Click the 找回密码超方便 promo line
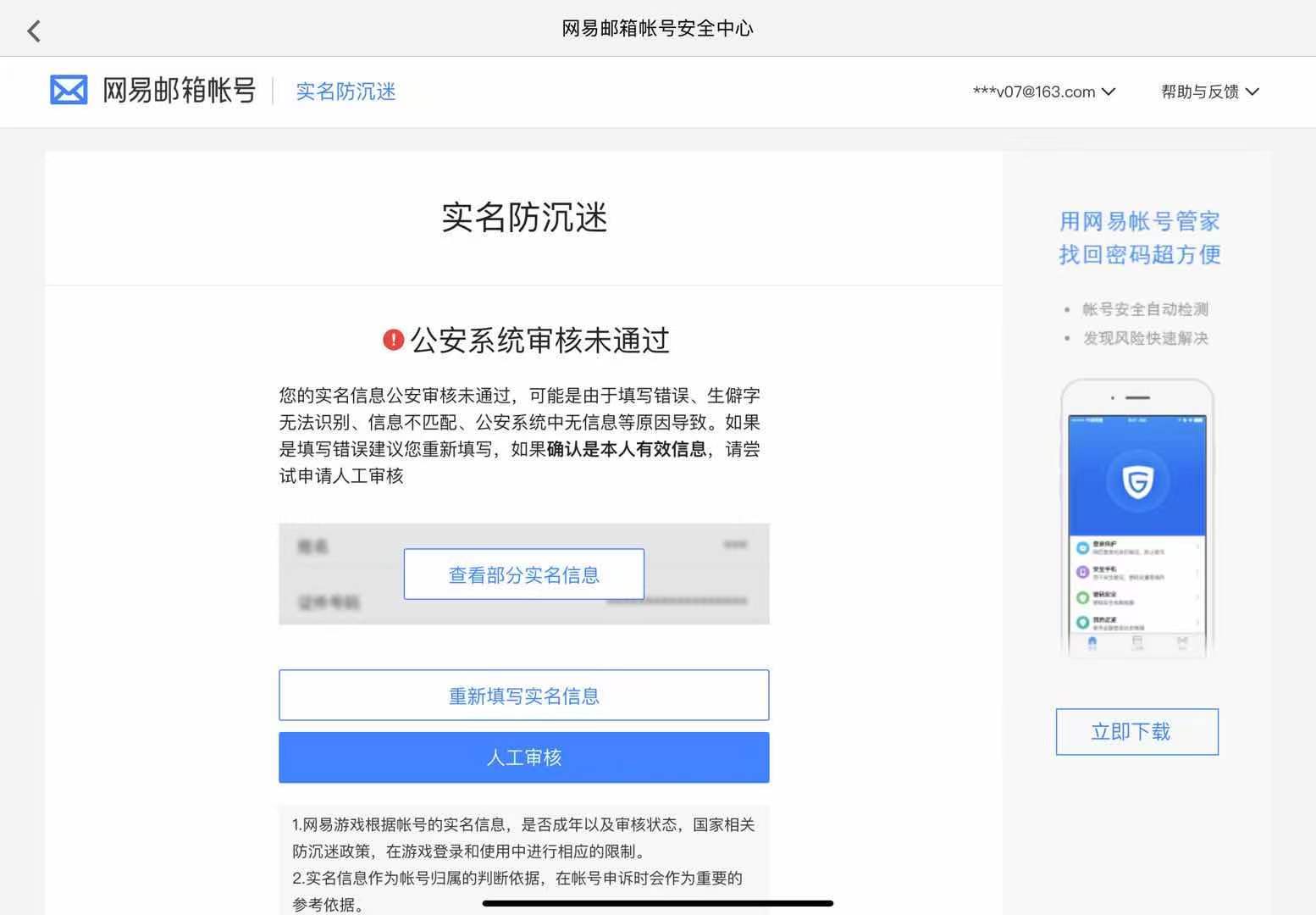Screen dimensions: 1316x915 coord(1140,255)
